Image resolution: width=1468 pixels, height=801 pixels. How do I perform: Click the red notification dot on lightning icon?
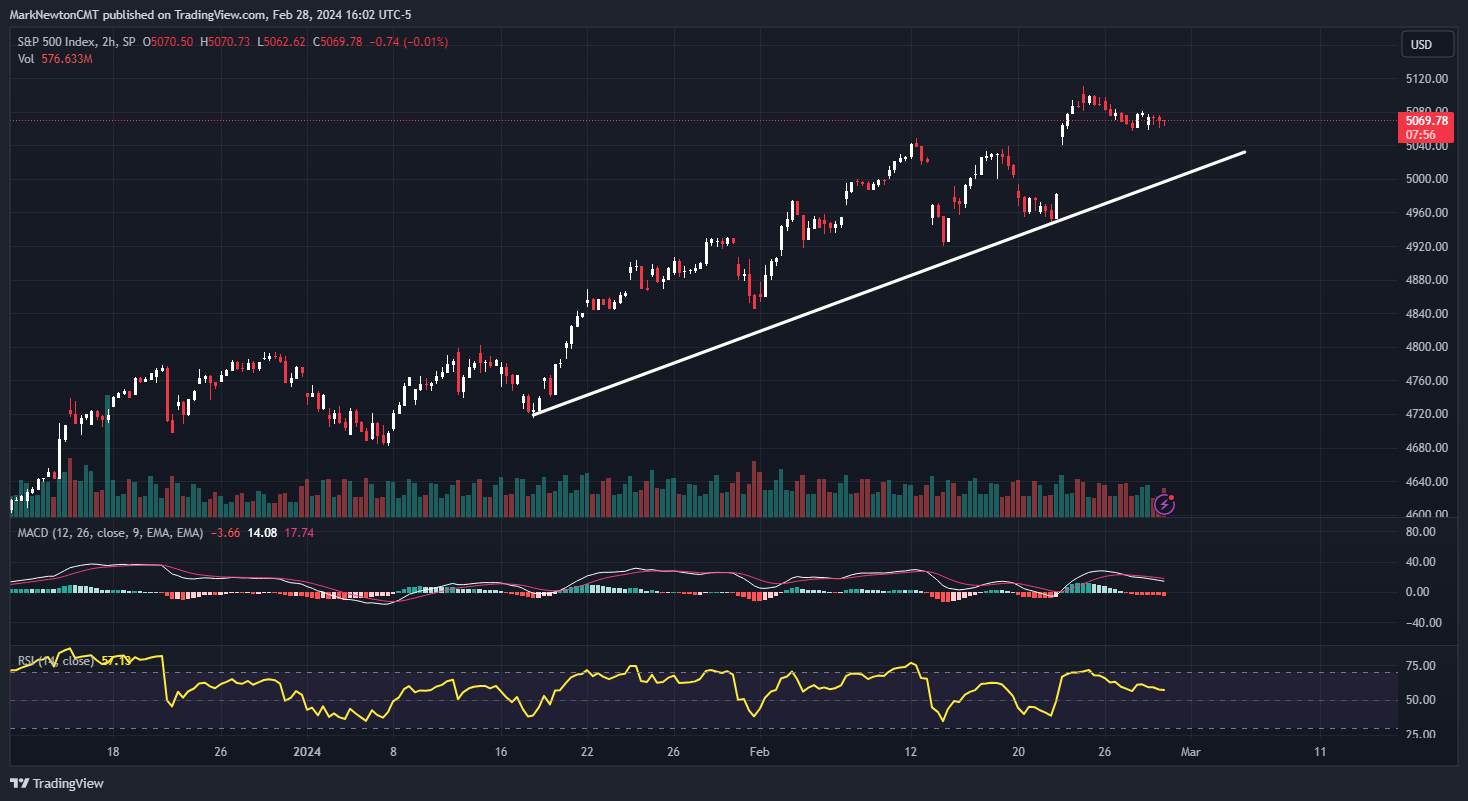pos(1171,497)
